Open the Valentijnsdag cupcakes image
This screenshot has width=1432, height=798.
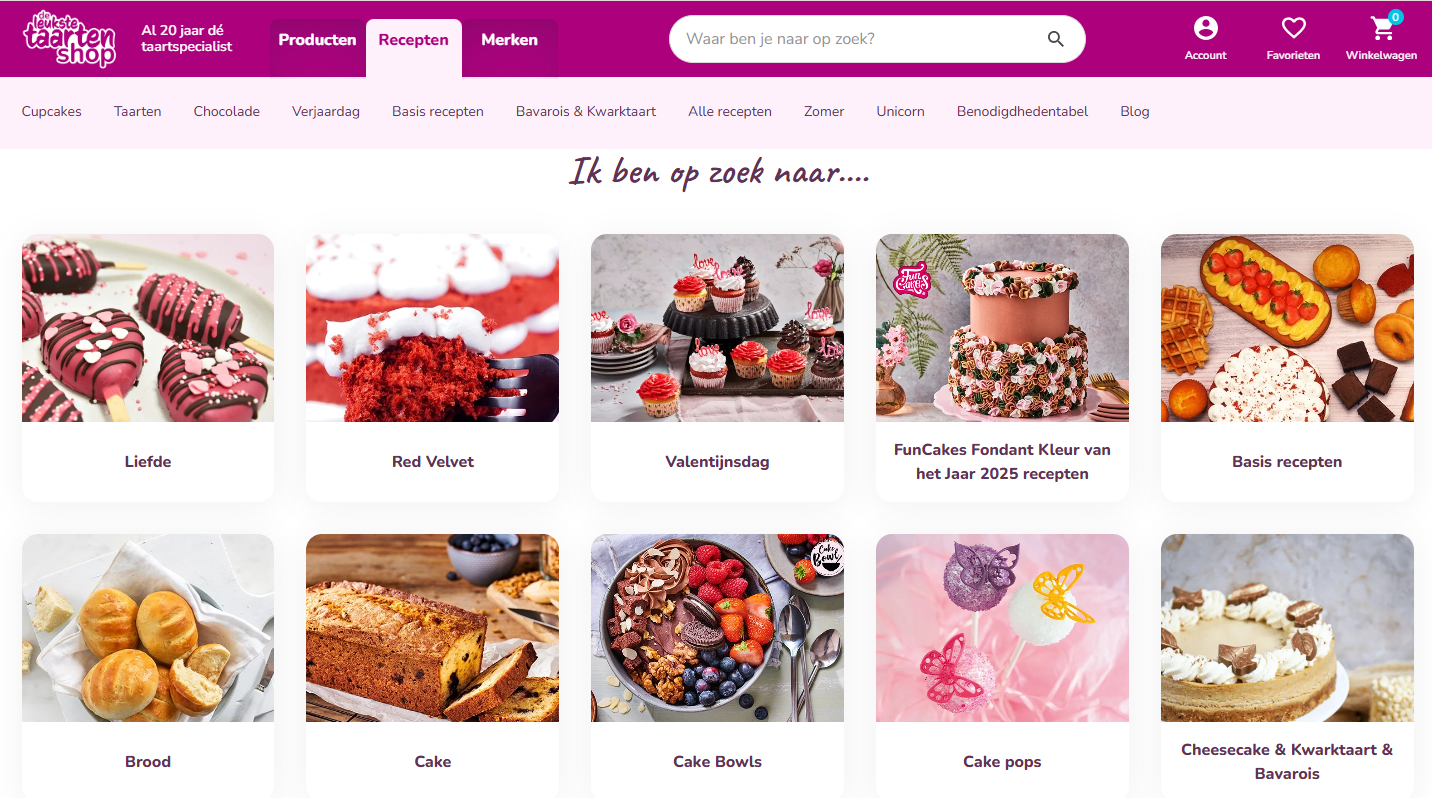tap(717, 328)
